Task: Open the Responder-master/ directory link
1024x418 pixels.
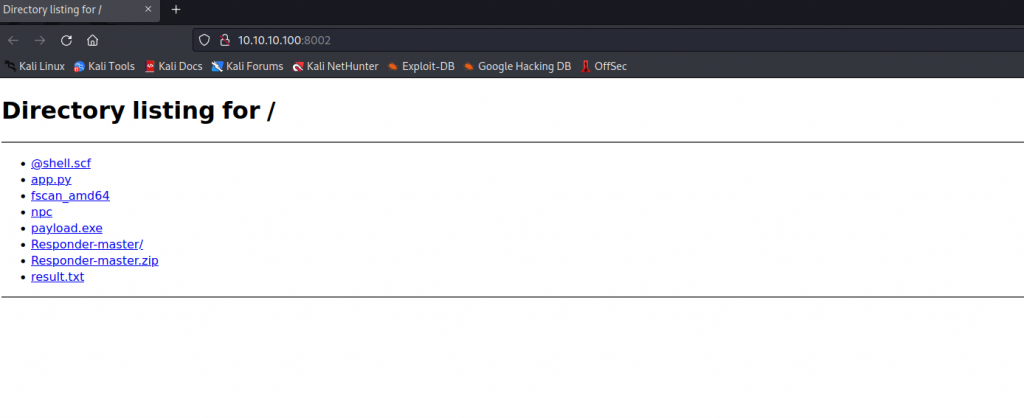Action: [80, 244]
